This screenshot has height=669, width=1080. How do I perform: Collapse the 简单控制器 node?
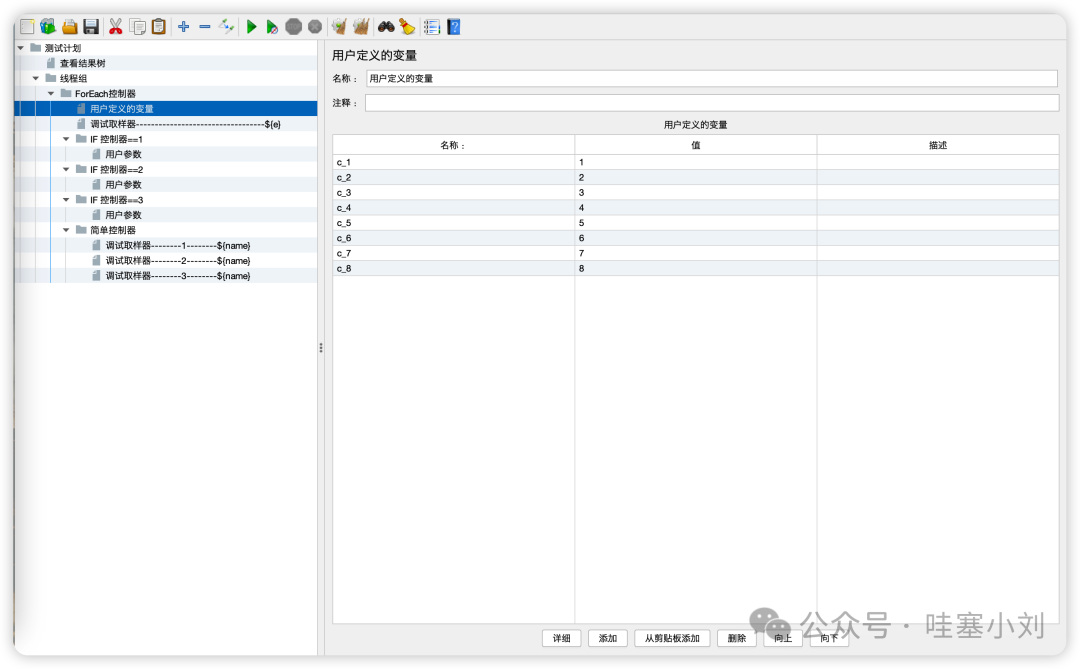click(x=66, y=229)
